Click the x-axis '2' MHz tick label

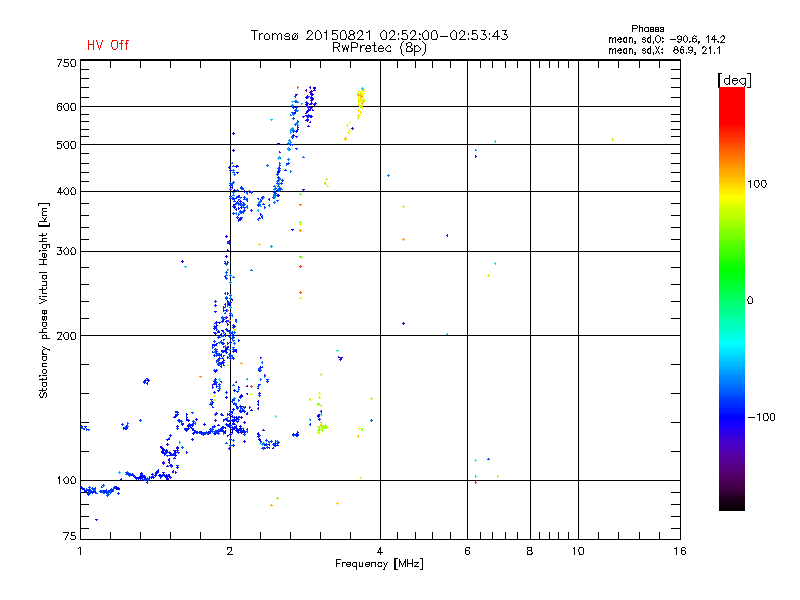point(230,551)
